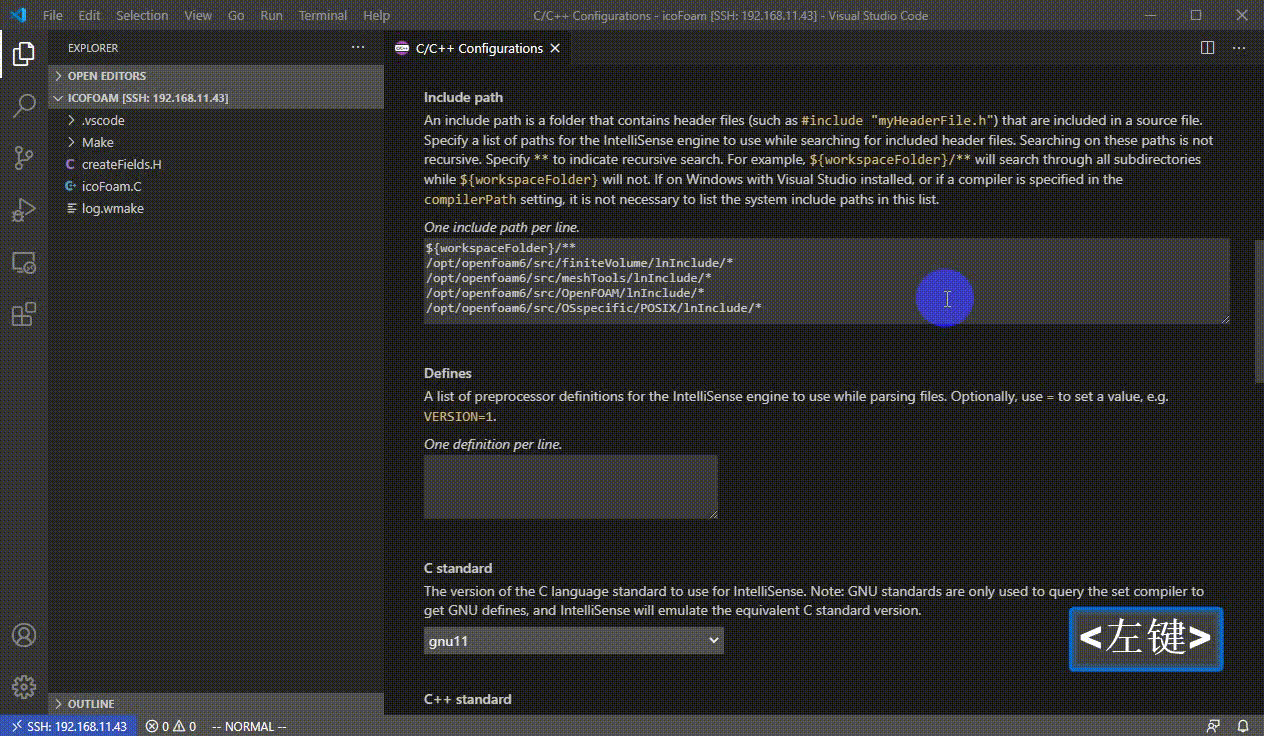Open the C standard gnu11 dropdown

coord(573,641)
